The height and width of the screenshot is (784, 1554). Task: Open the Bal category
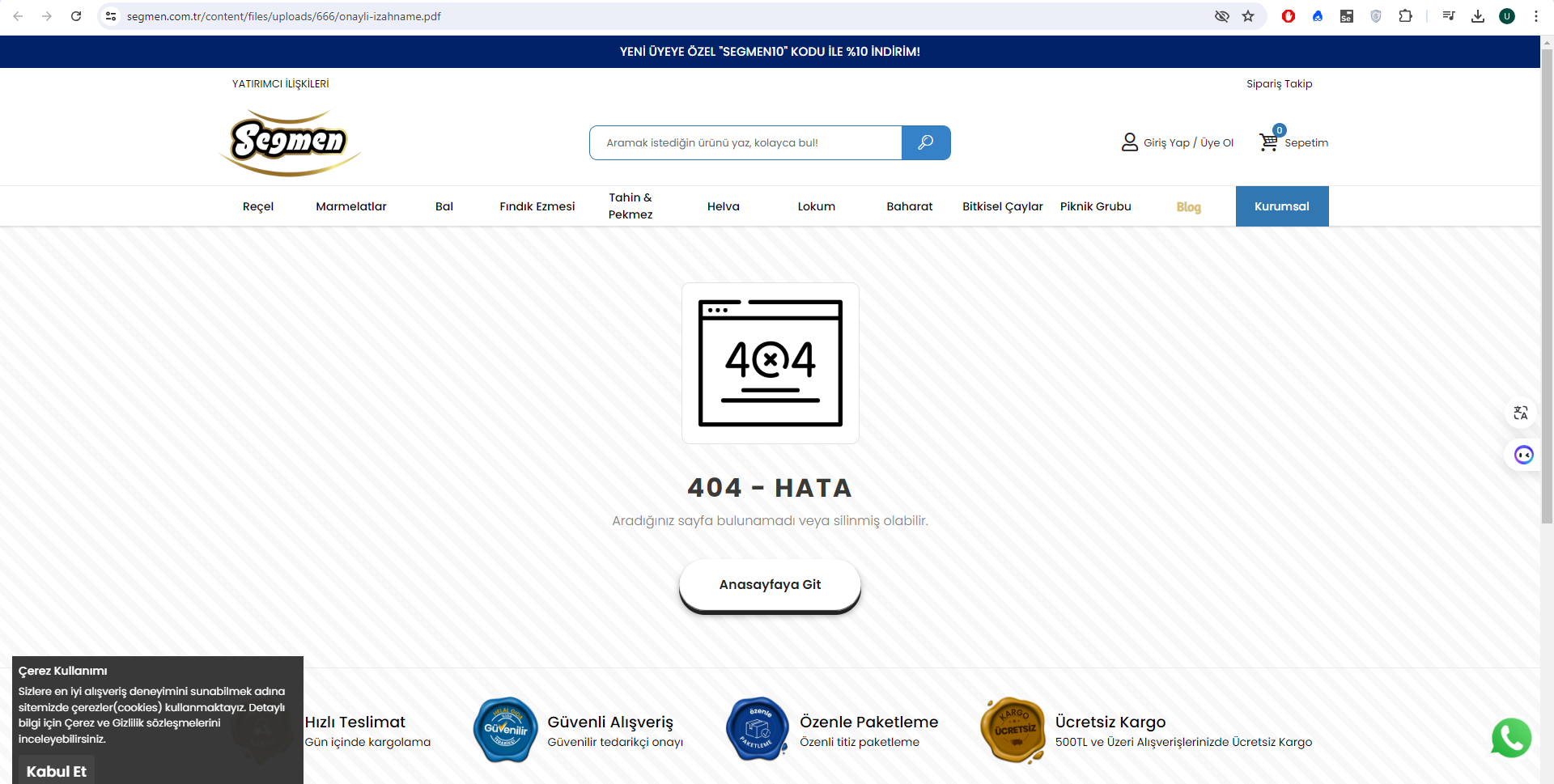pyautogui.click(x=444, y=206)
